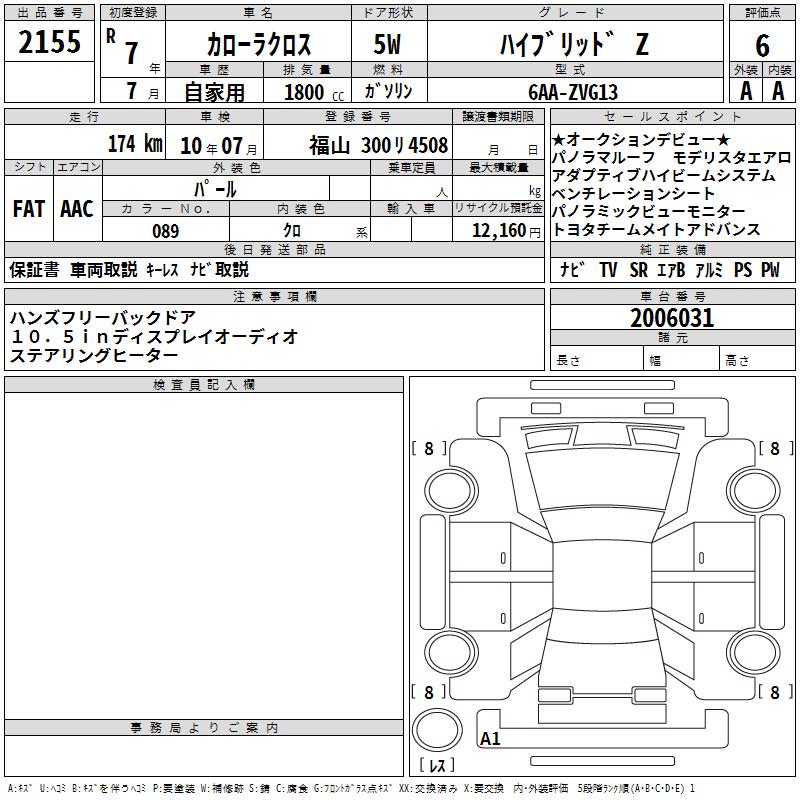Click registration number 福山 300り4508
Image resolution: width=800 pixels, height=800 pixels.
pyautogui.click(x=379, y=145)
